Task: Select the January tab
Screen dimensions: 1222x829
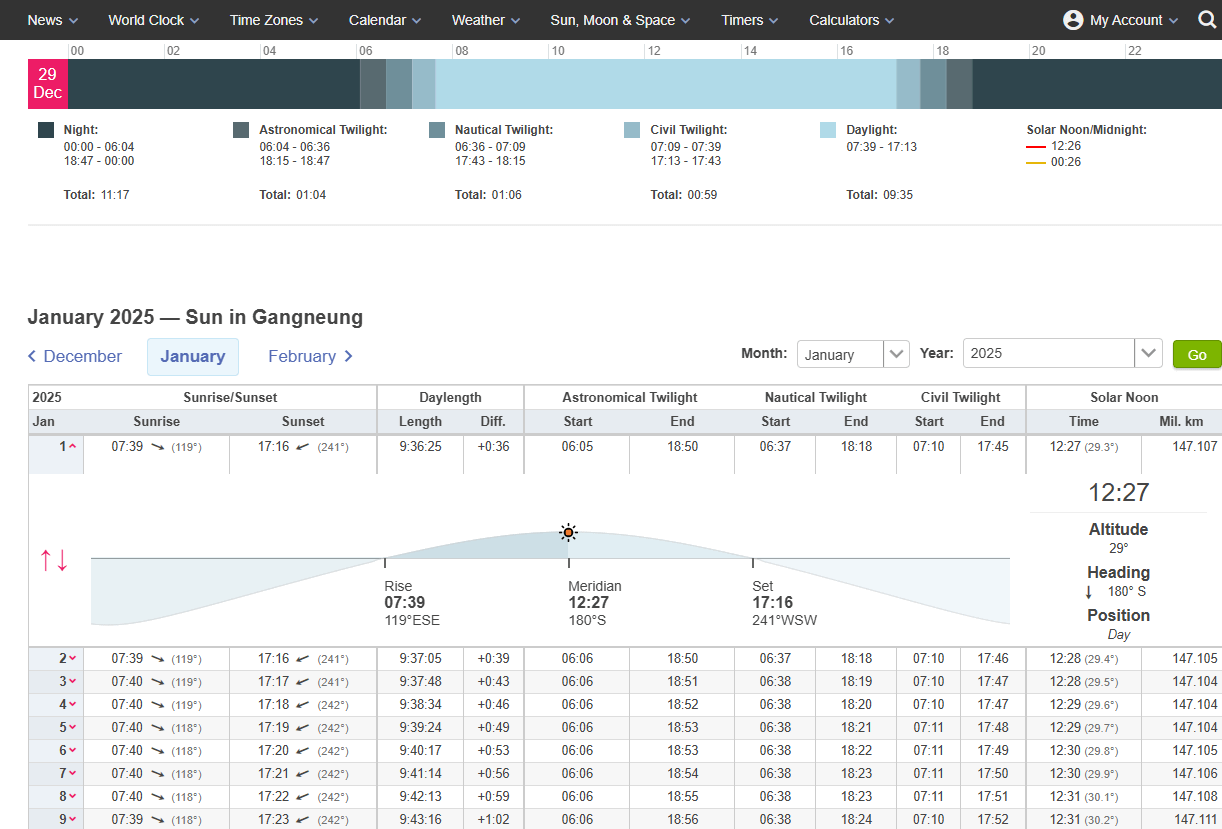Action: click(x=193, y=356)
